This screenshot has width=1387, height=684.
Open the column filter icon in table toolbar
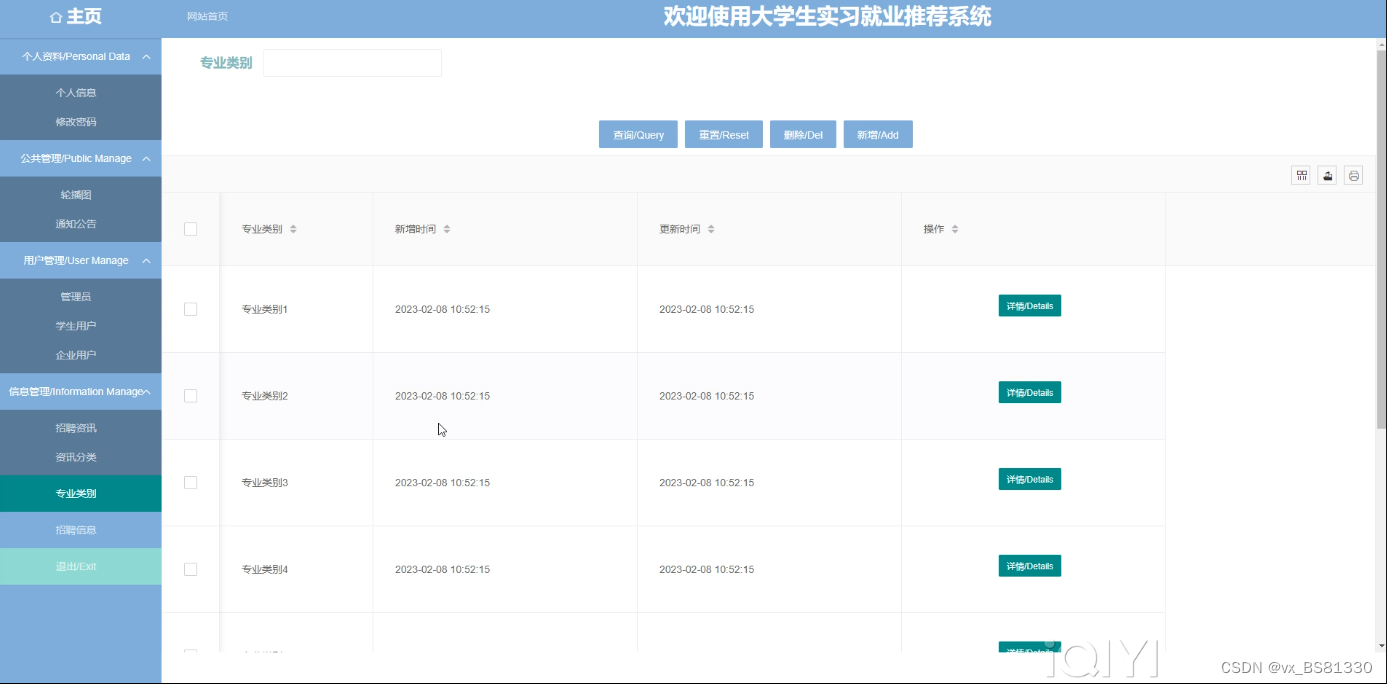click(x=1301, y=176)
